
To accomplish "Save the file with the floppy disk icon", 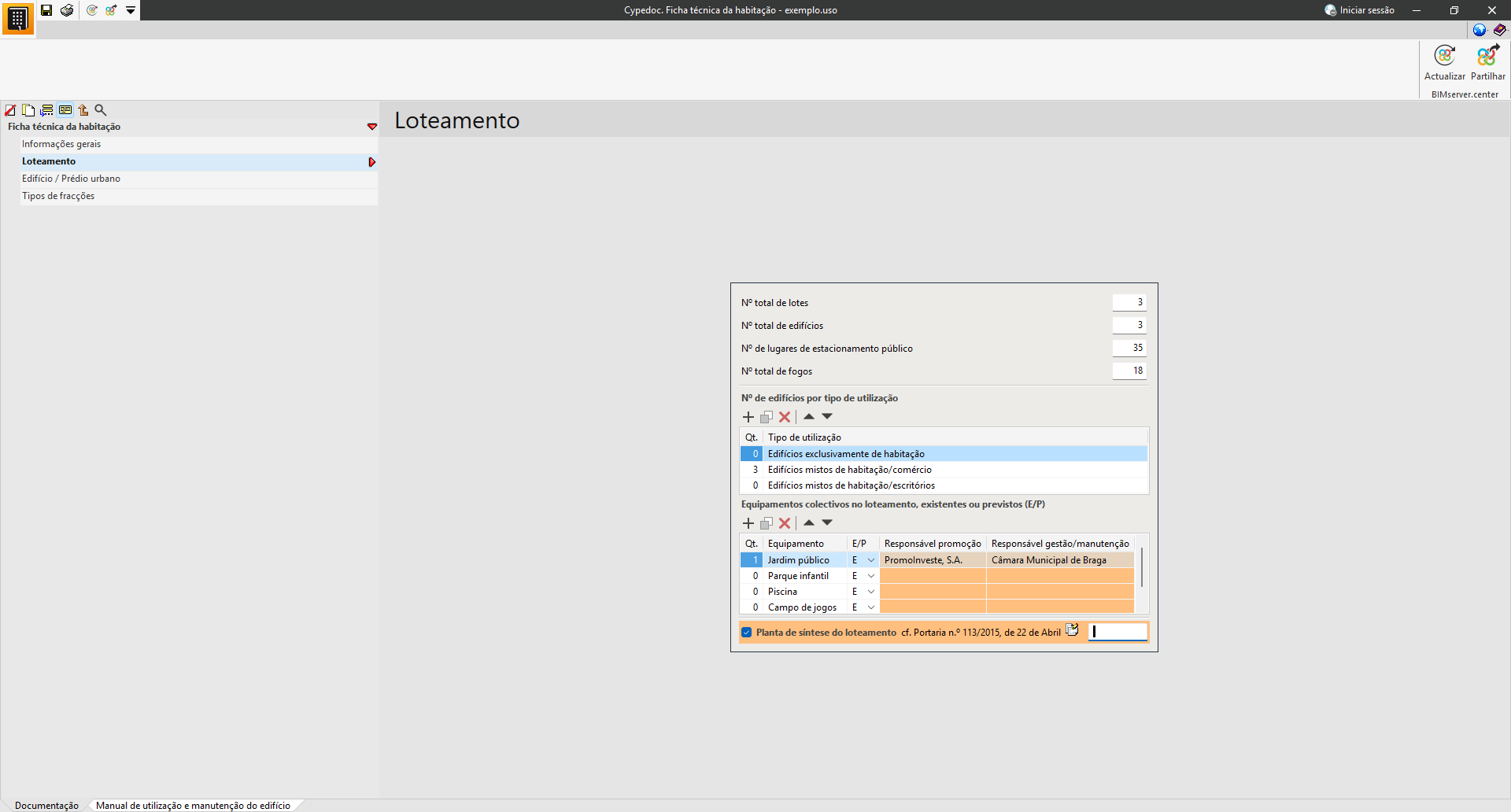I will click(x=46, y=10).
